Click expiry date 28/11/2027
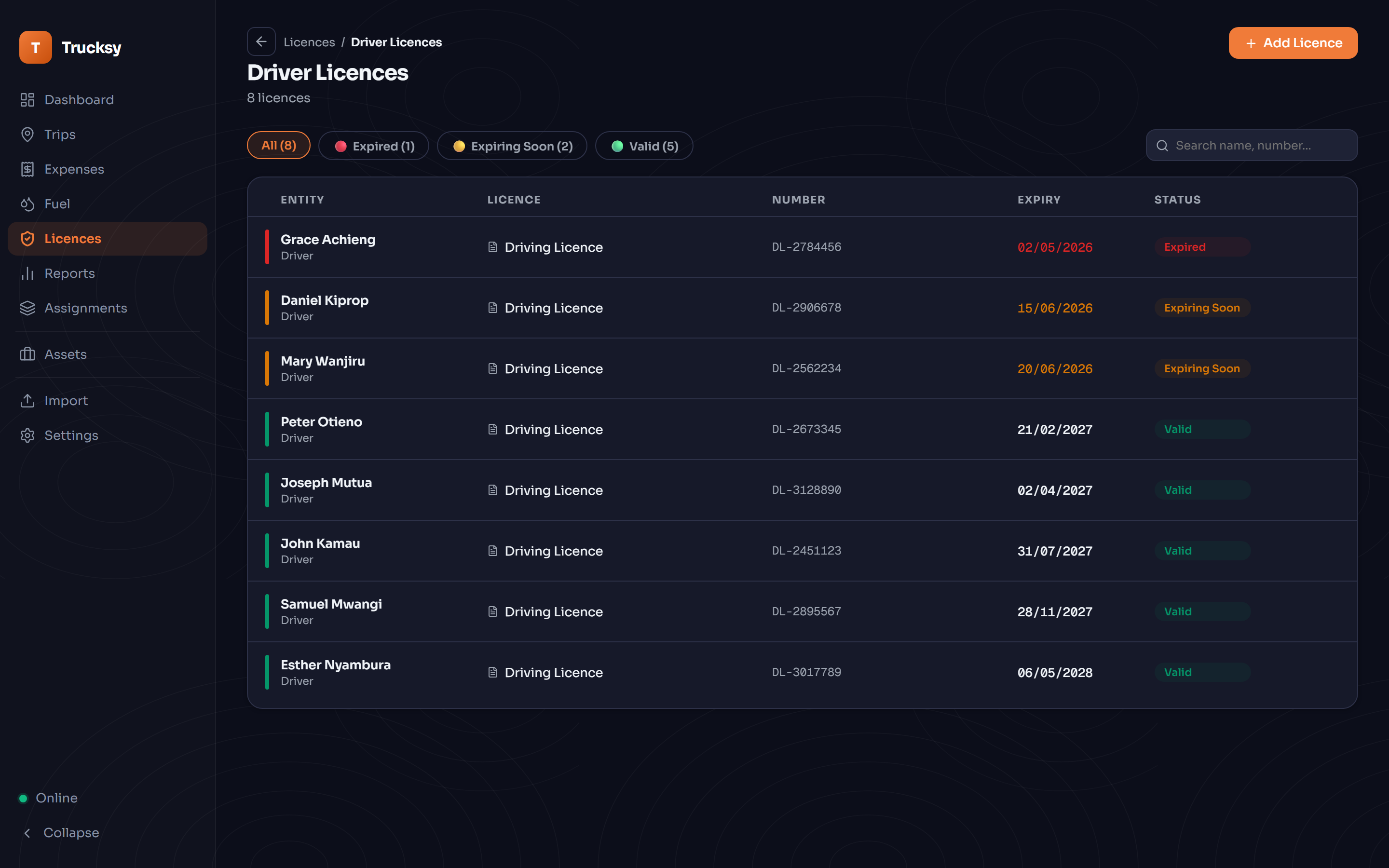 (x=1055, y=612)
